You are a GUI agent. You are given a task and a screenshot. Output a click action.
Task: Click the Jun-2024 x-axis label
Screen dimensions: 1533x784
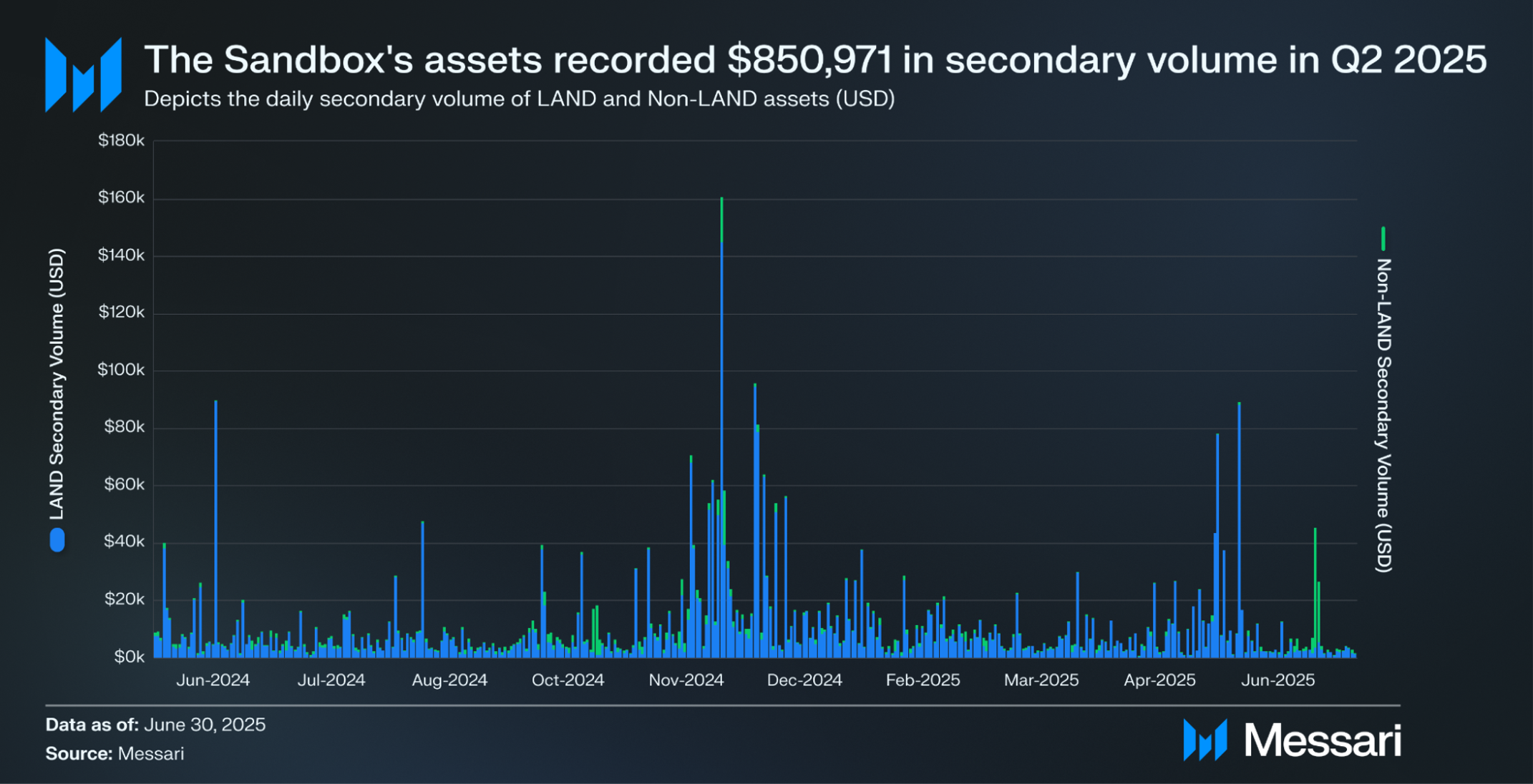pyautogui.click(x=213, y=680)
